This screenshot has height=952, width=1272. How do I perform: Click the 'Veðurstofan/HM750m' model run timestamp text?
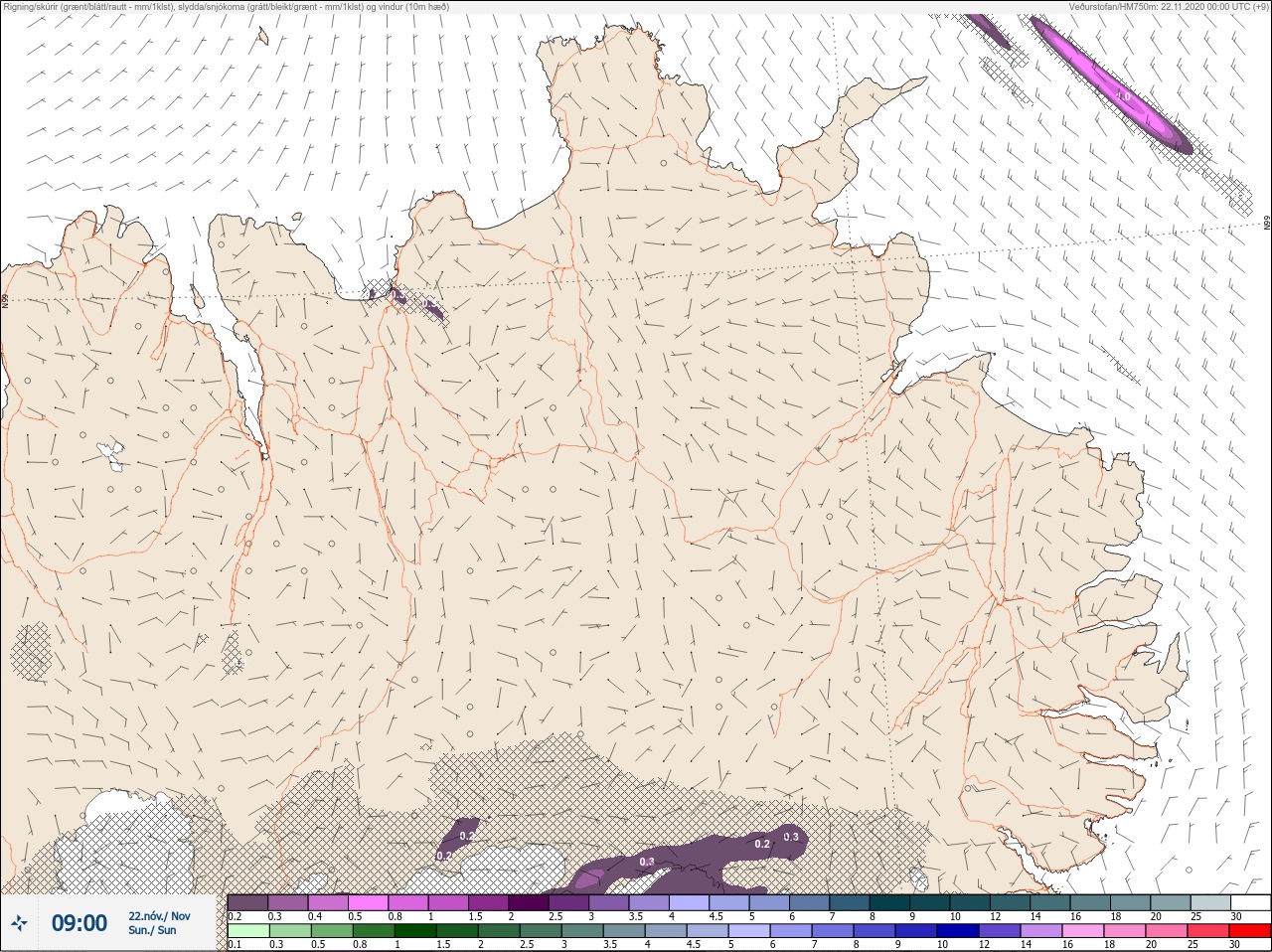(1168, 6)
